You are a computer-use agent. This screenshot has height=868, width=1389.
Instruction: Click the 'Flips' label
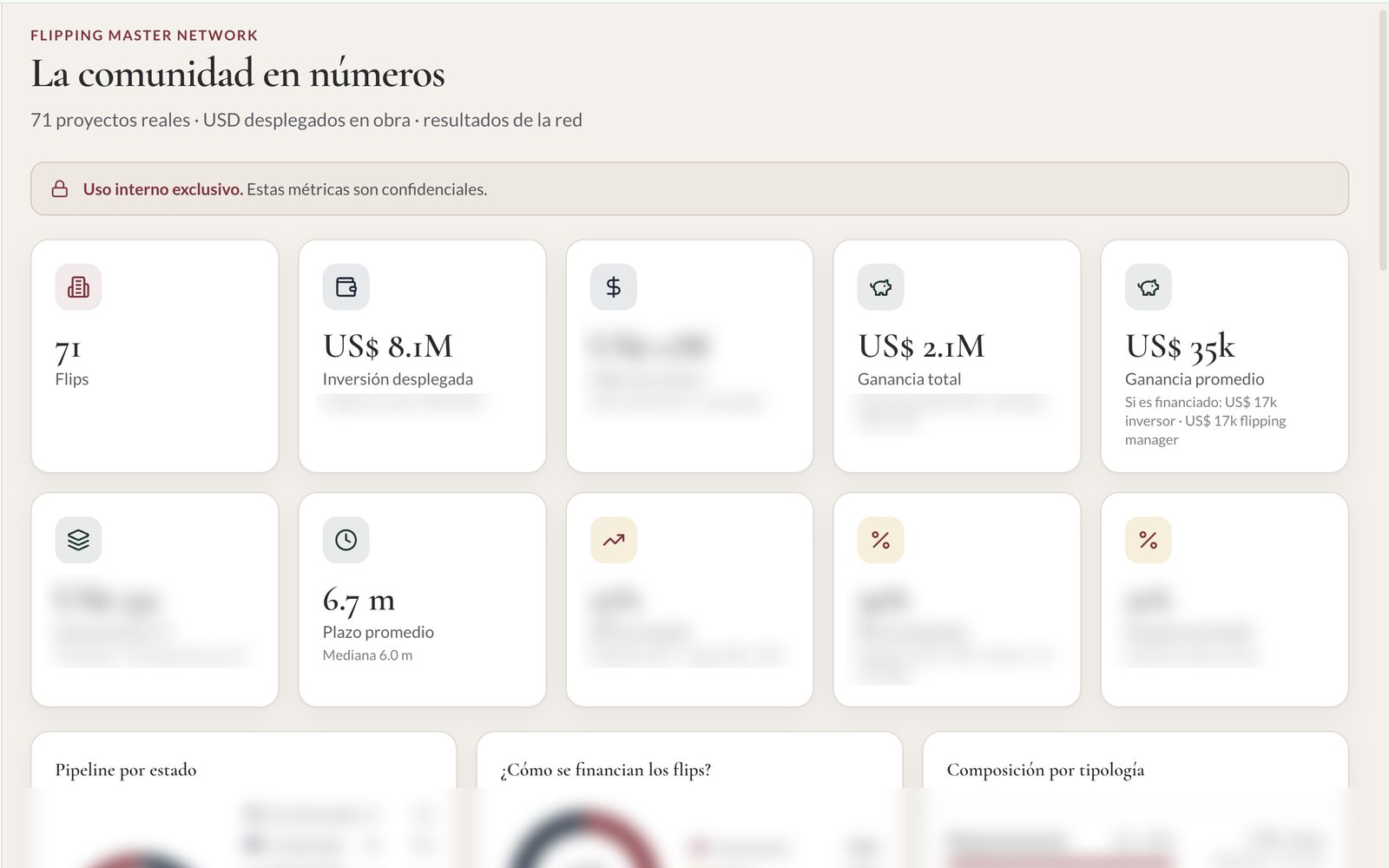click(72, 379)
